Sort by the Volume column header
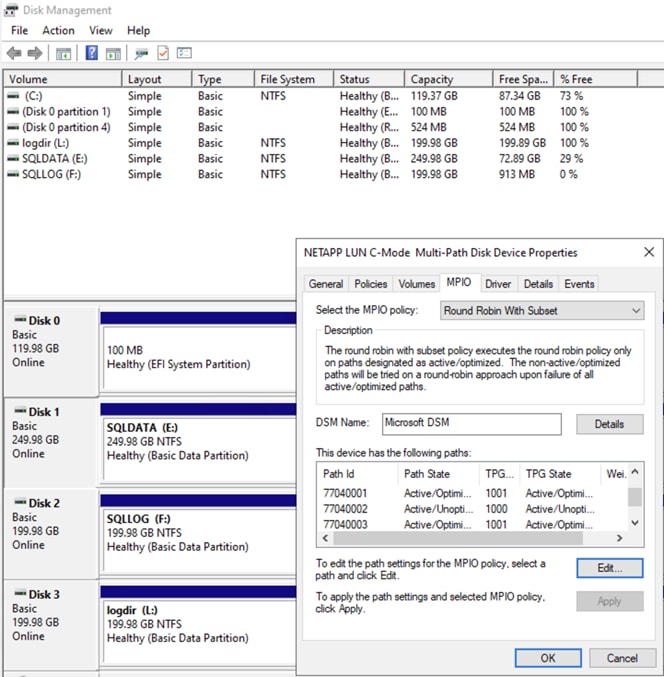The height and width of the screenshot is (677, 664). click(63, 79)
